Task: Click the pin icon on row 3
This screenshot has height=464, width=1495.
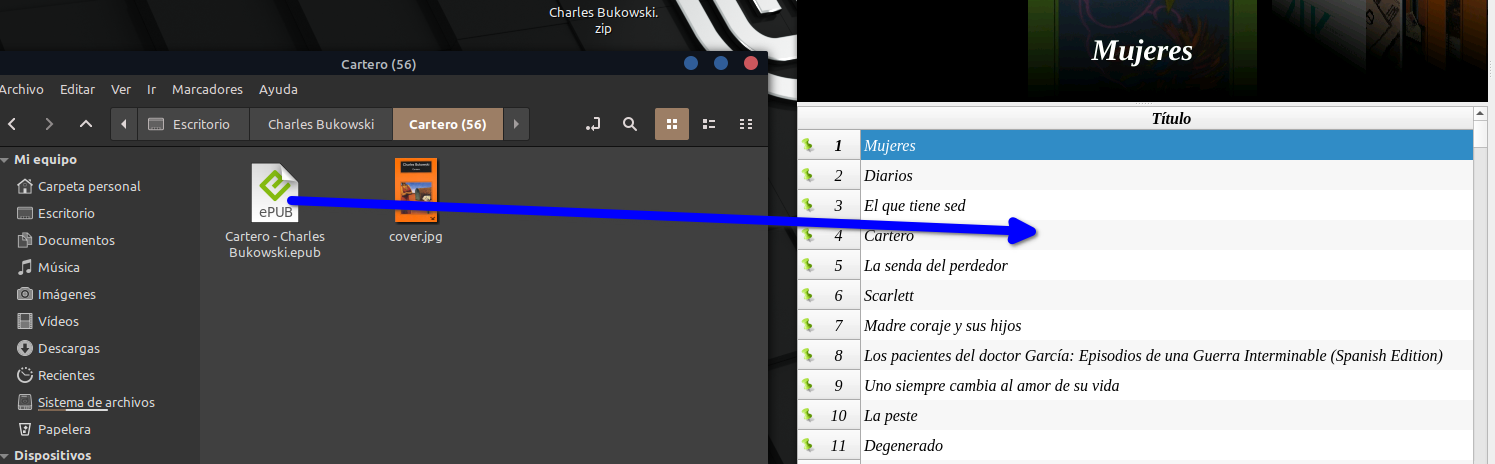Action: [808, 205]
